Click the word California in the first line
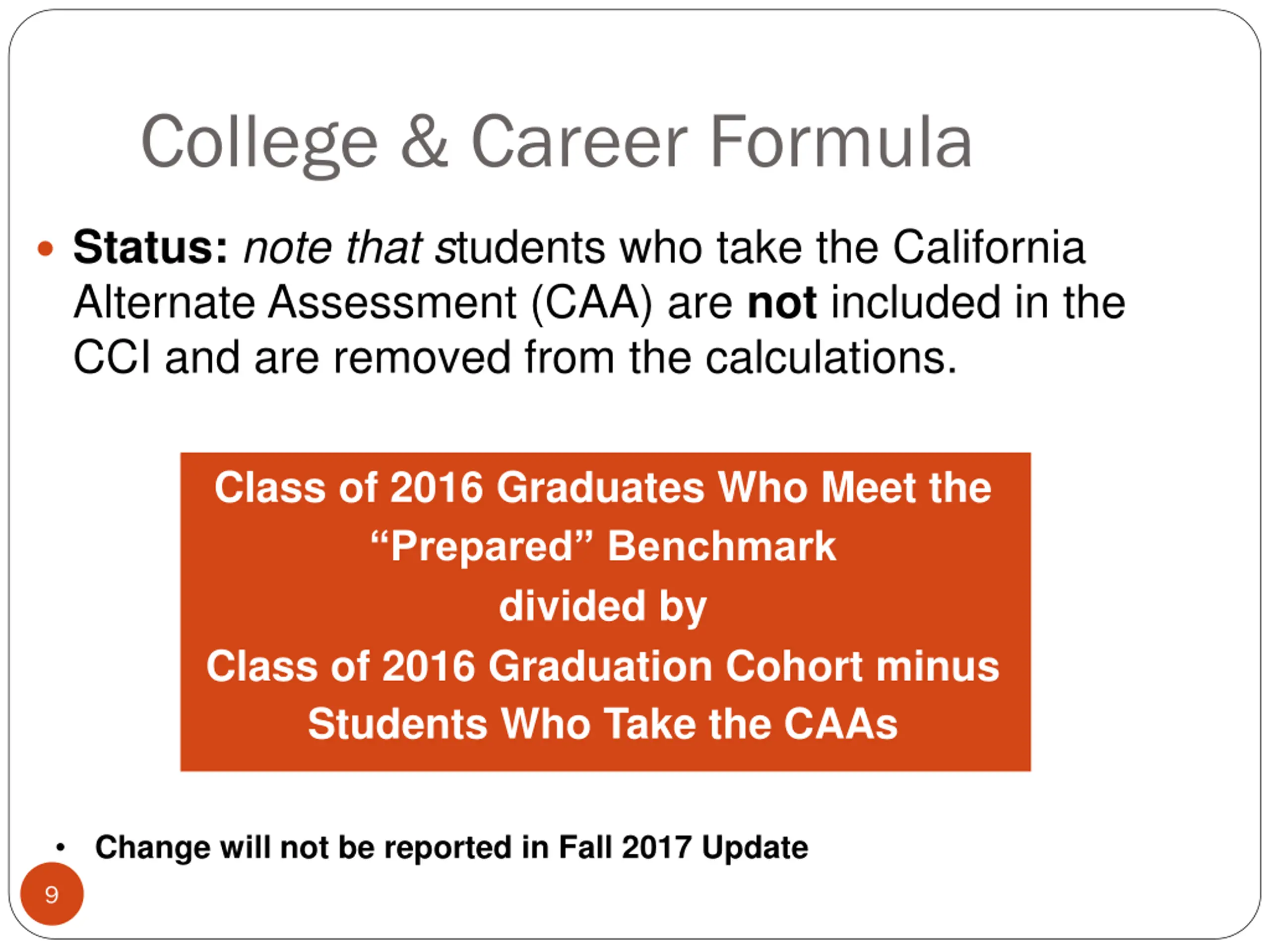Screen dimensions: 1270x952 (x=989, y=247)
